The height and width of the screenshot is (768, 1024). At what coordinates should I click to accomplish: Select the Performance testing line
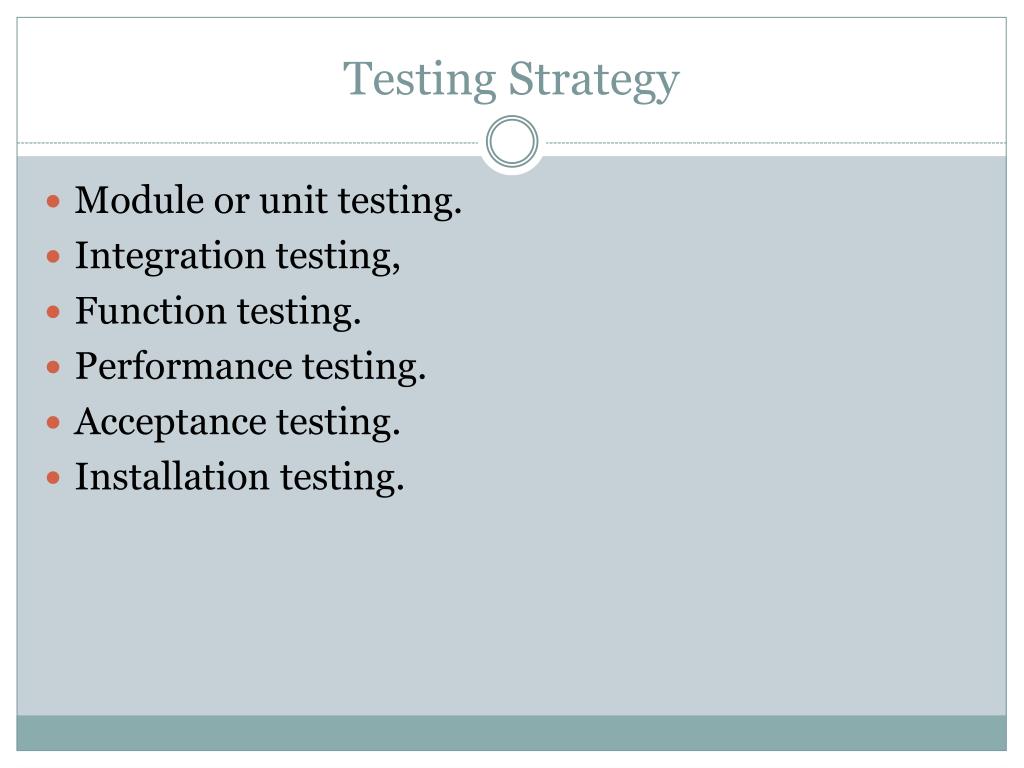coord(251,366)
